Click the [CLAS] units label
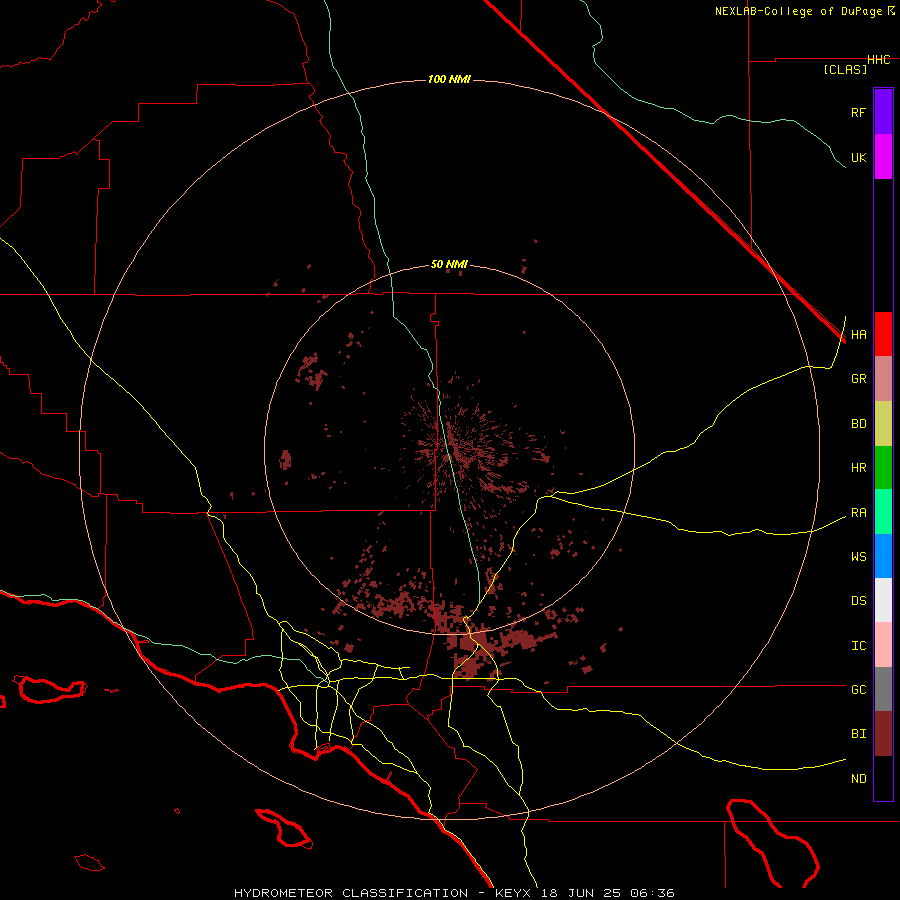 pos(845,69)
